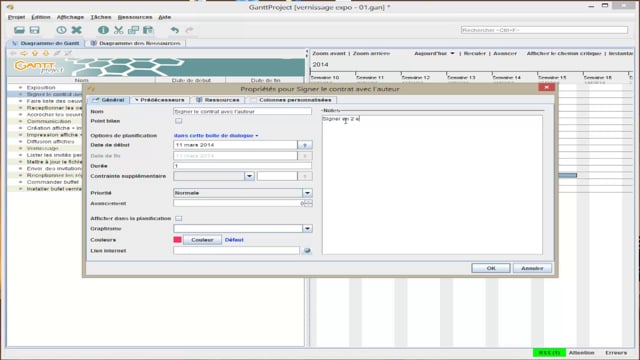The width and height of the screenshot is (640, 360).
Task: Click the Durée input field
Action: tap(242, 166)
